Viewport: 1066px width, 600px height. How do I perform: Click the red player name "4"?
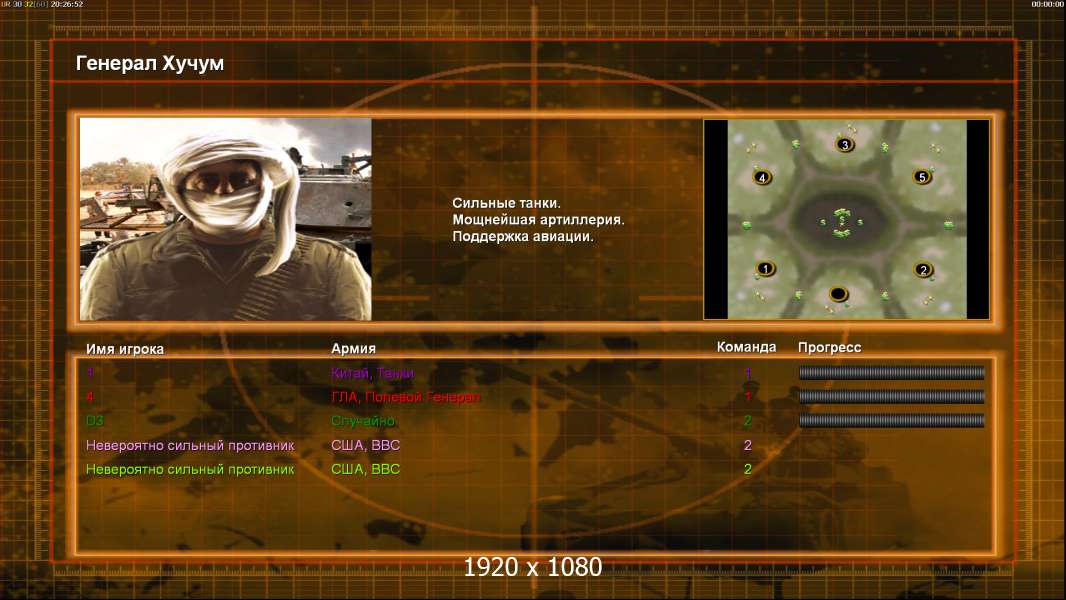coord(90,396)
